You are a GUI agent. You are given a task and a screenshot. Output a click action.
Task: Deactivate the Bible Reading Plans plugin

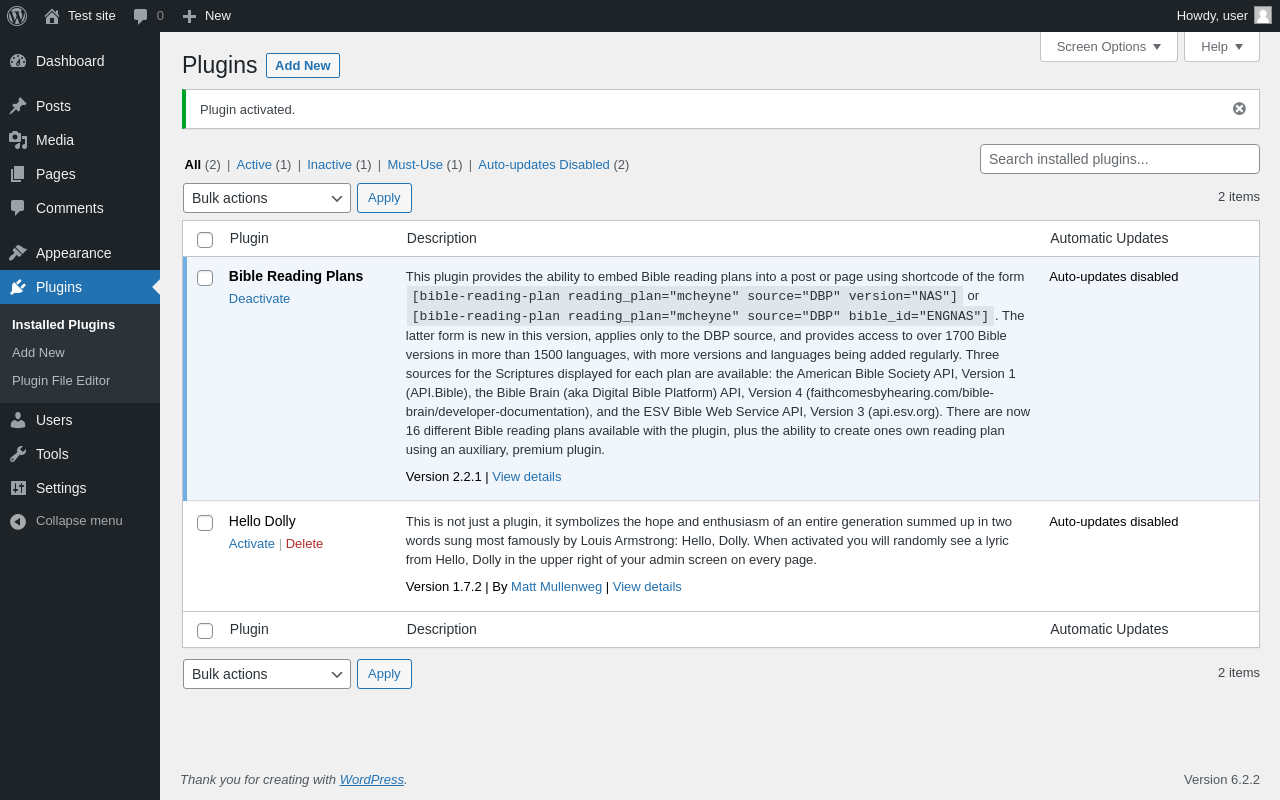pos(259,299)
